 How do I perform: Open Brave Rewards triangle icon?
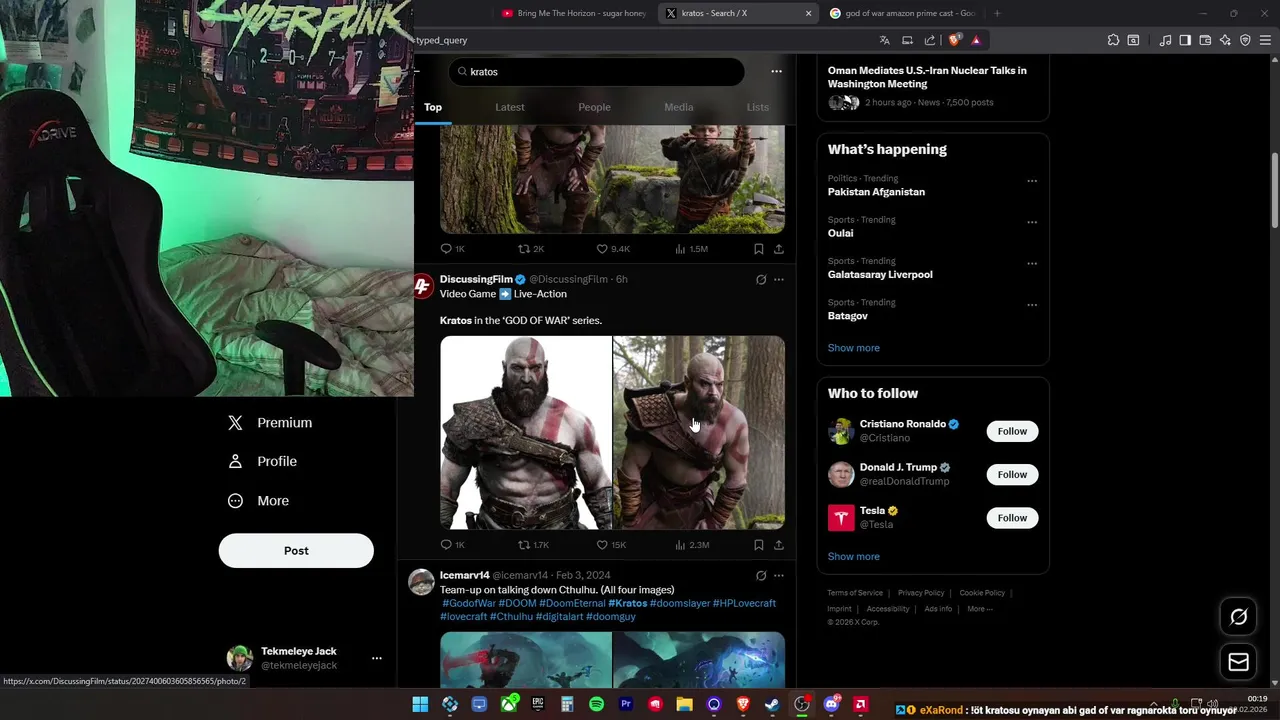(976, 40)
